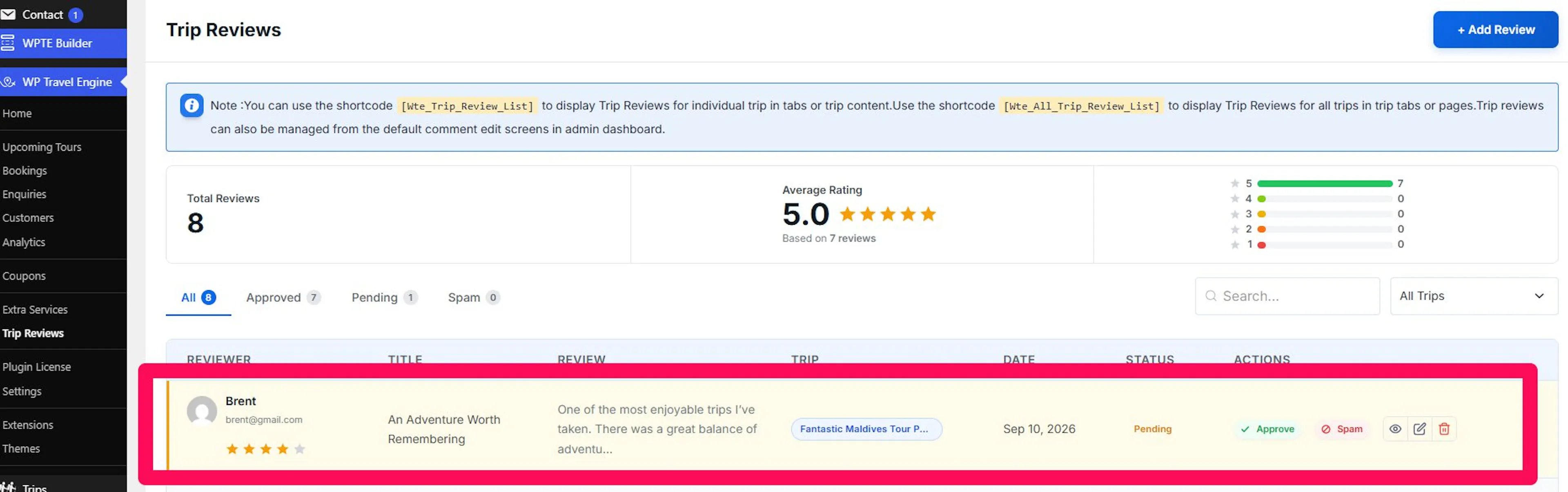Screen dimensions: 1568x492
Task: Click the Contact envelope icon in the sidebar
Action: [x=8, y=14]
